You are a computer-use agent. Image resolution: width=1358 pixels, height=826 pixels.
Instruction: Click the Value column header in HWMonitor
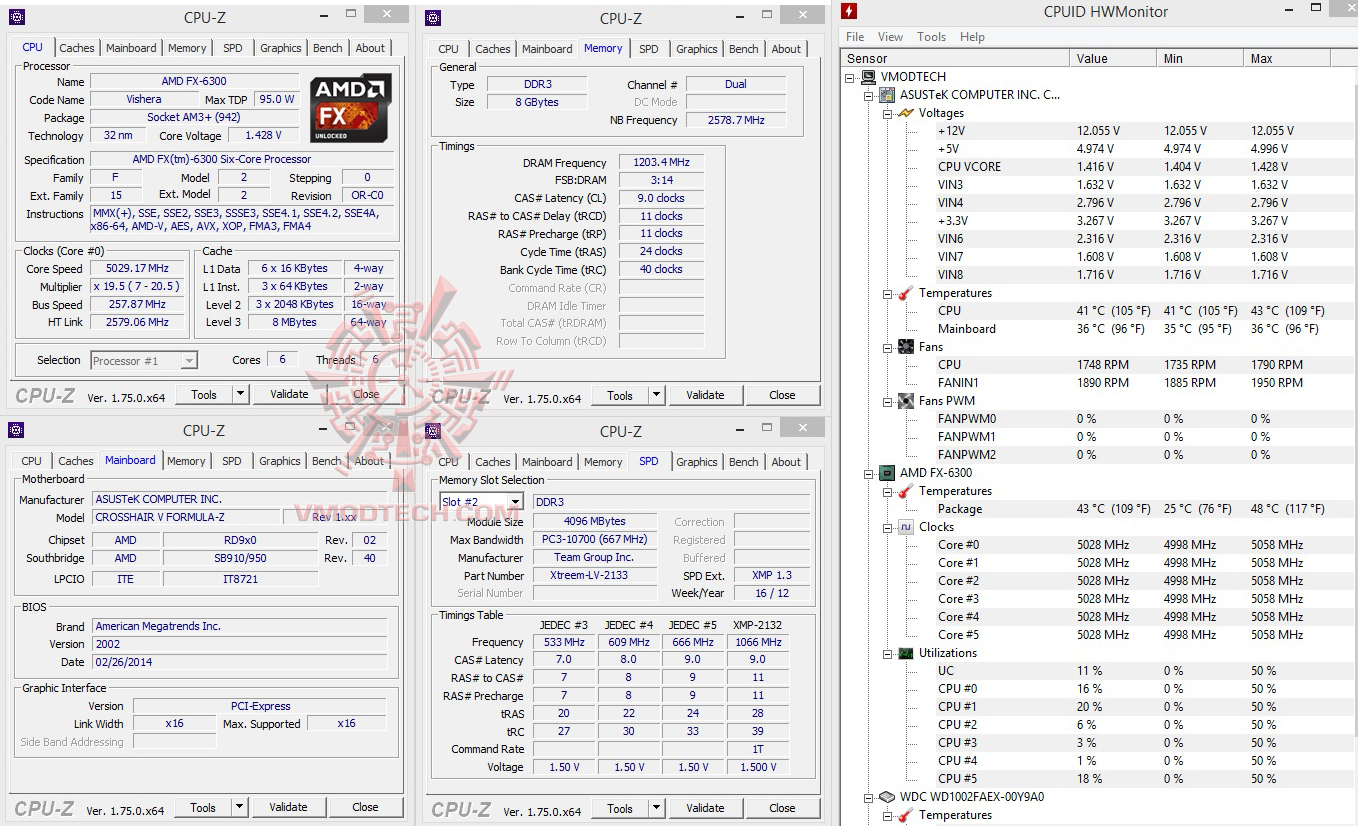point(1114,58)
